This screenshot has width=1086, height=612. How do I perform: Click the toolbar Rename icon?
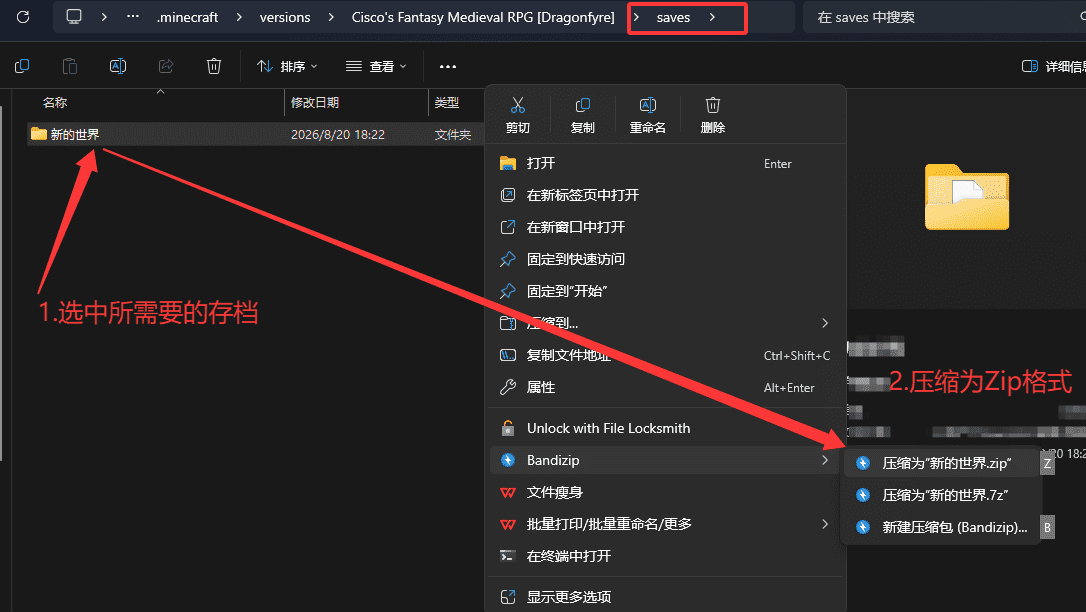pyautogui.click(x=118, y=66)
